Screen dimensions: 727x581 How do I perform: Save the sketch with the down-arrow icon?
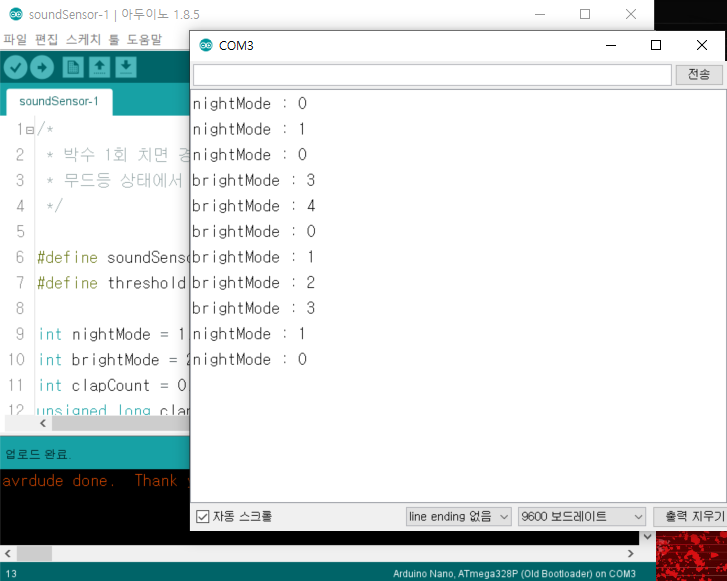(126, 68)
